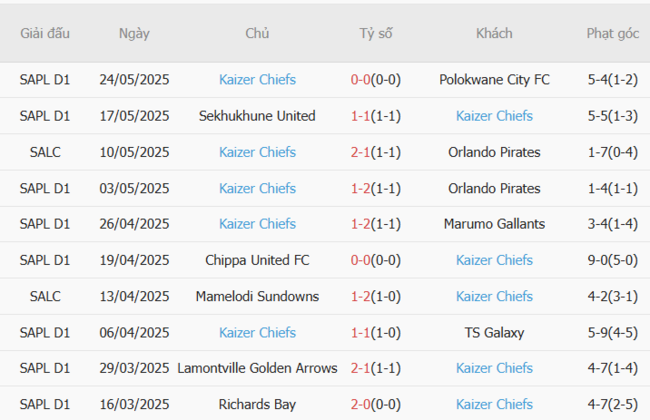Select the Phạt góc column header
Viewport: 650px width, 420px height.
(613, 34)
